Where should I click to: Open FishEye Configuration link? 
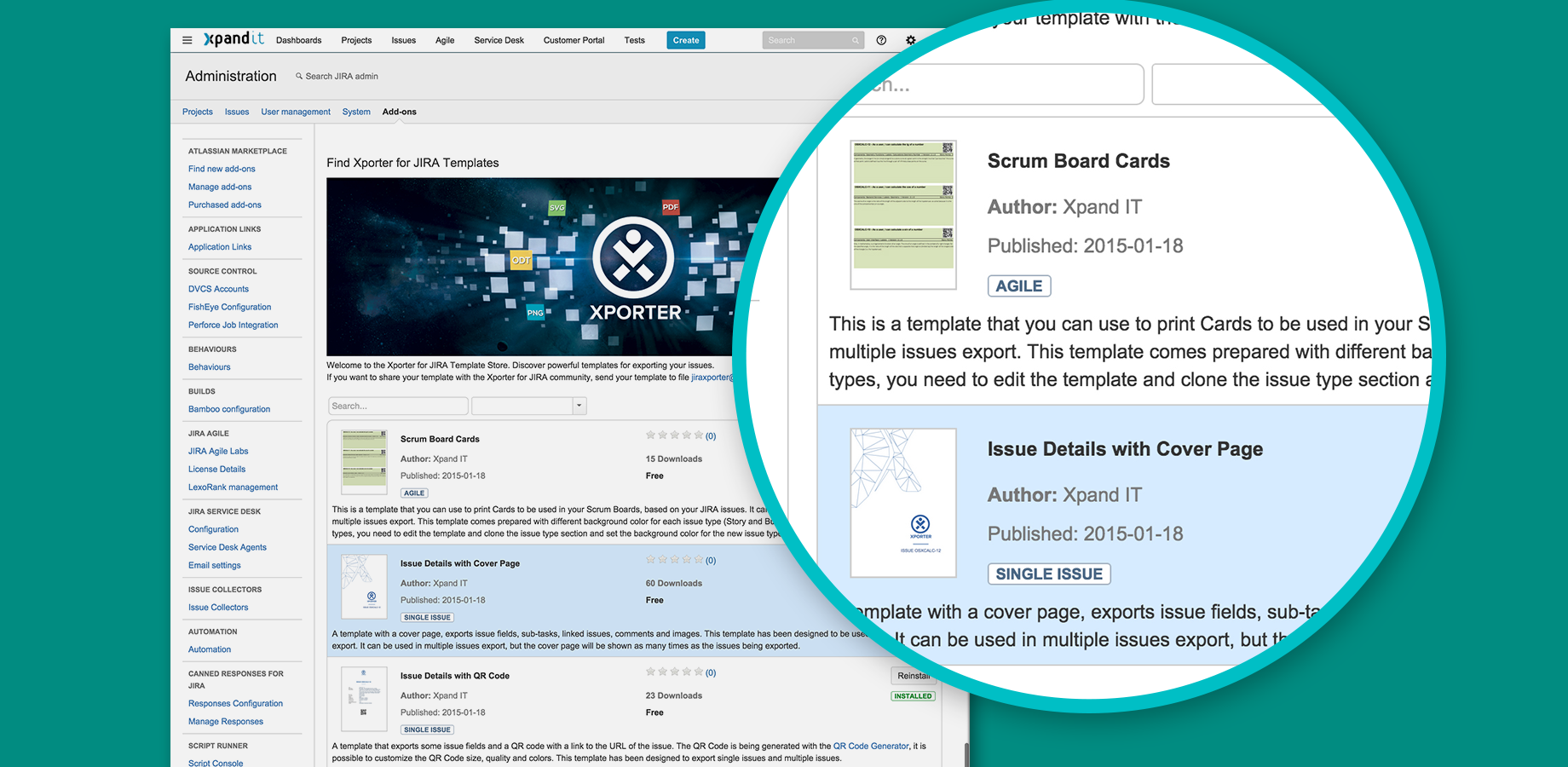point(229,307)
